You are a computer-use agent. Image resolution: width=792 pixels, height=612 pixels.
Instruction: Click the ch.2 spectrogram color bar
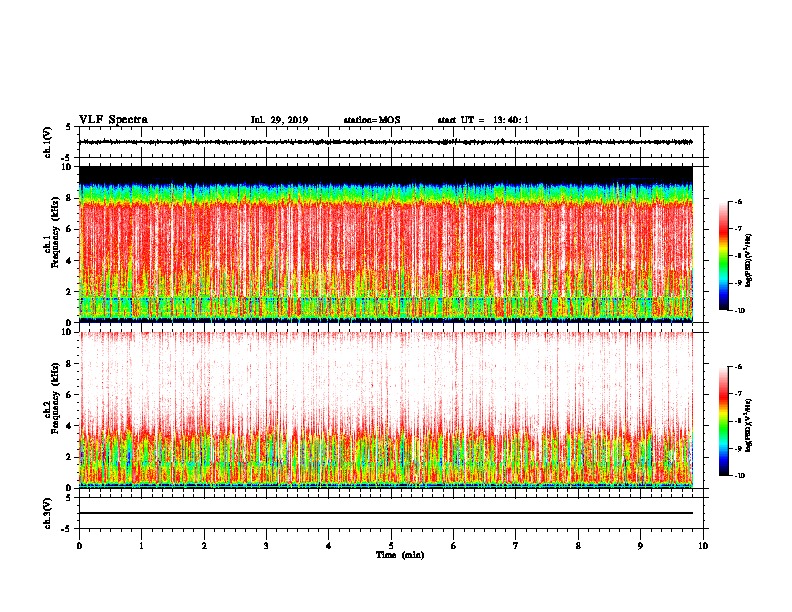(x=724, y=421)
